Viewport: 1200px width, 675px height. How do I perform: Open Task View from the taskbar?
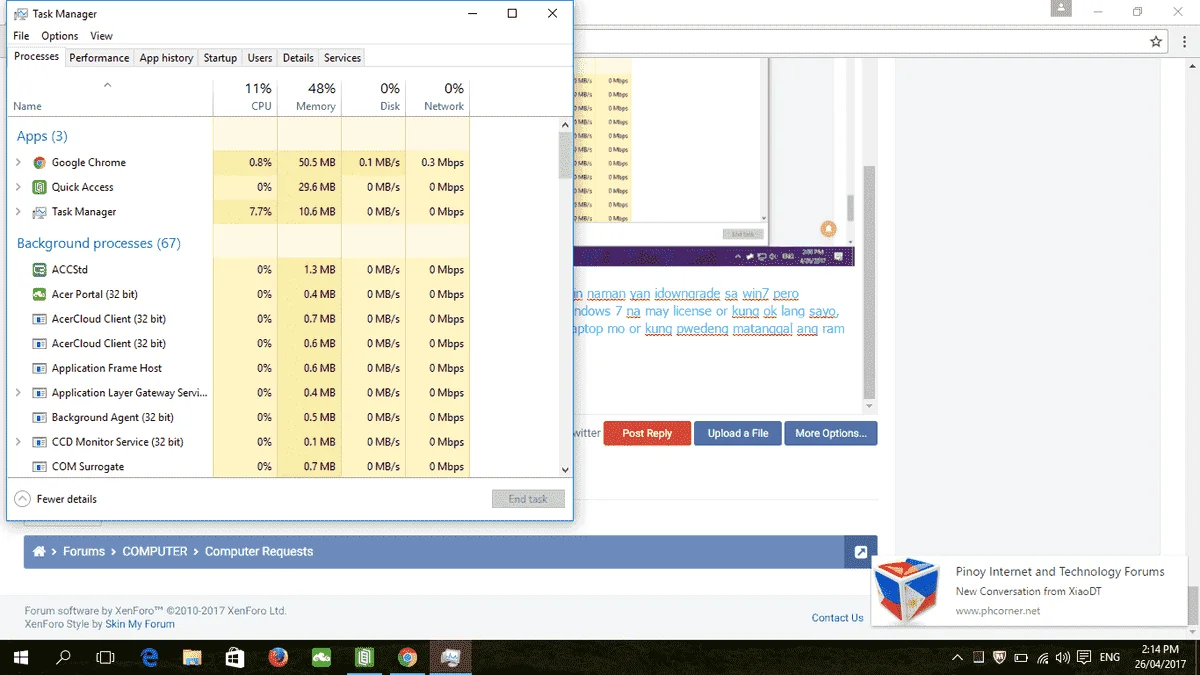[x=105, y=657]
